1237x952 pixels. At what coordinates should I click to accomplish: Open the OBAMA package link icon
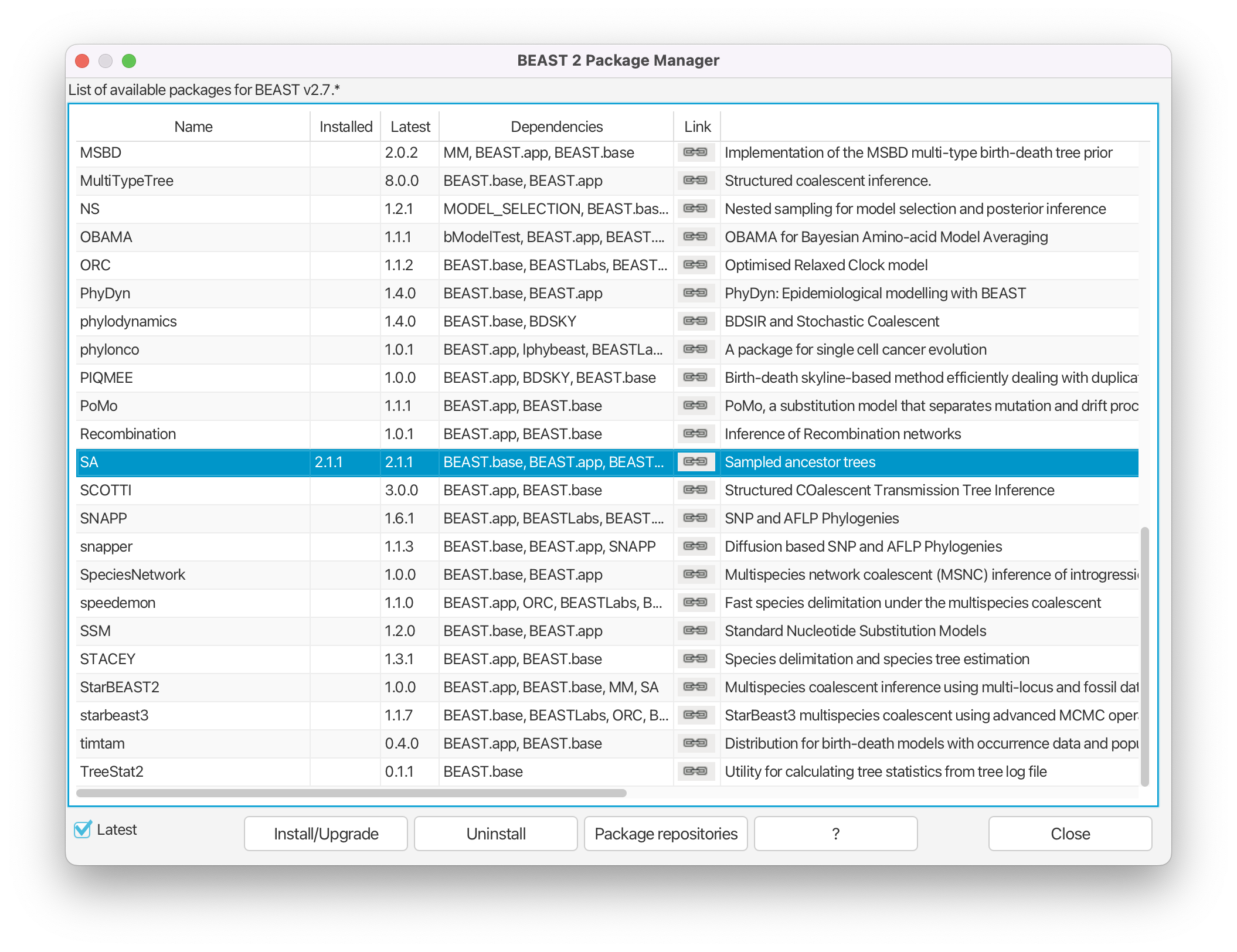pyautogui.click(x=695, y=237)
